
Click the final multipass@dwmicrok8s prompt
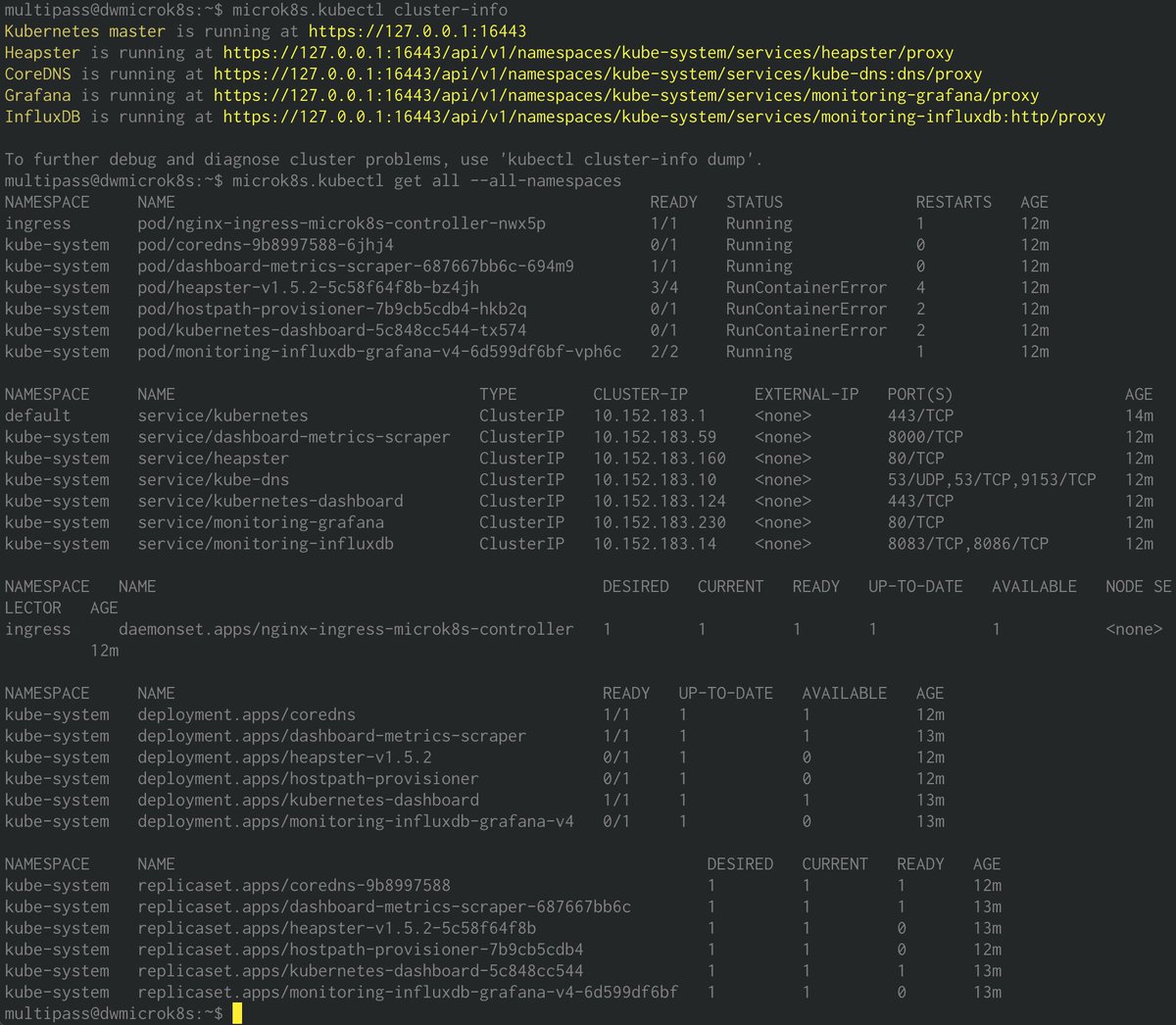[x=114, y=1013]
